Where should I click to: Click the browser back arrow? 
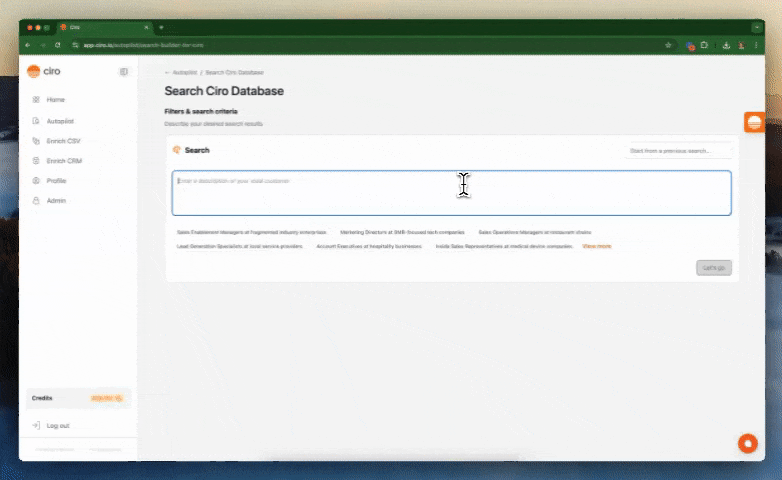tap(28, 45)
